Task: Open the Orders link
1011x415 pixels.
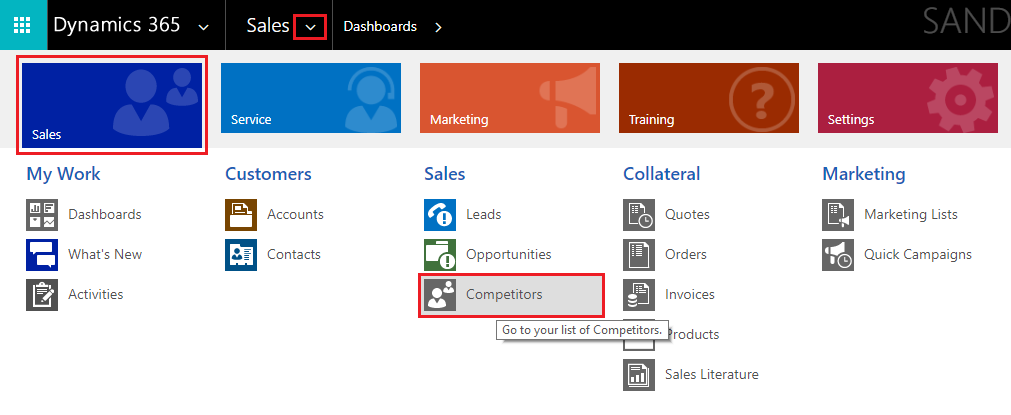Action: click(x=685, y=255)
